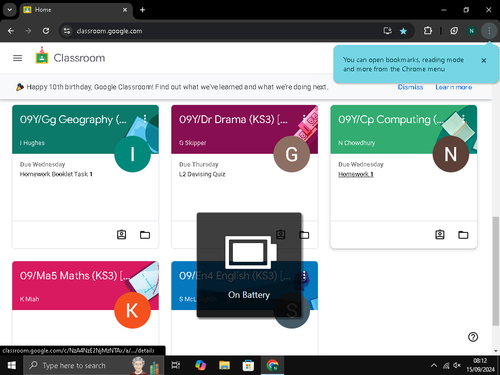Click teacher avatar N on Computing card
Screen dimensions: 500x375
(451, 154)
